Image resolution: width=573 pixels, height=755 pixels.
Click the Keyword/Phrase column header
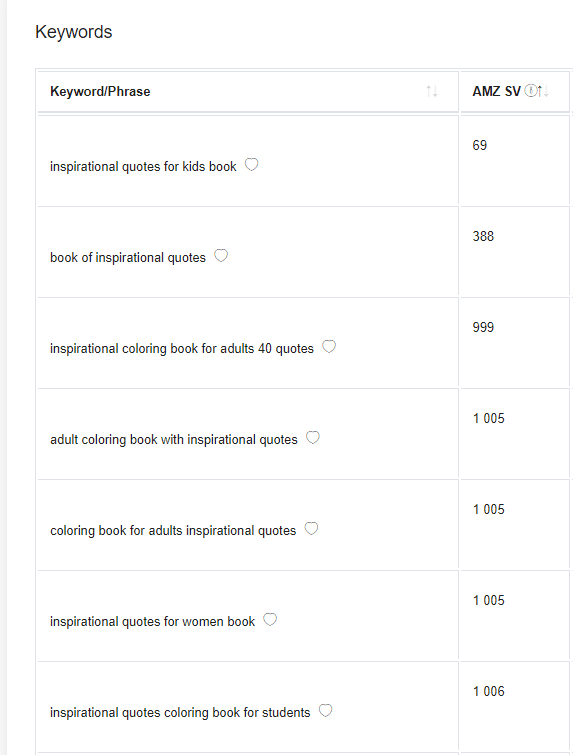(x=100, y=91)
